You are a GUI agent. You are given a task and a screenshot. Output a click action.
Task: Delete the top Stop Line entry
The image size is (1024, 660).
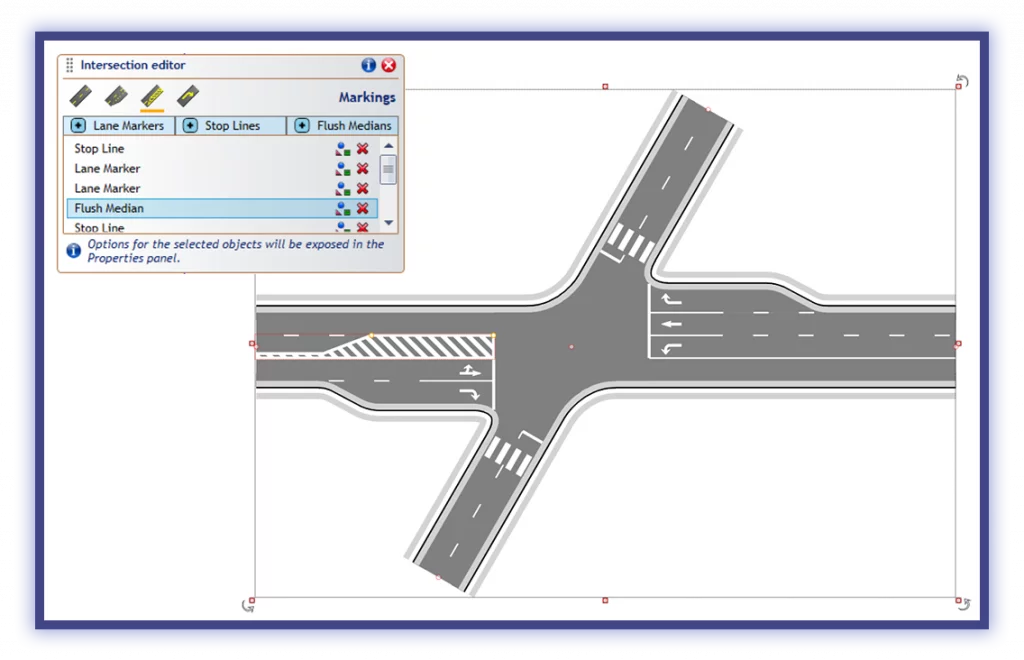362,148
